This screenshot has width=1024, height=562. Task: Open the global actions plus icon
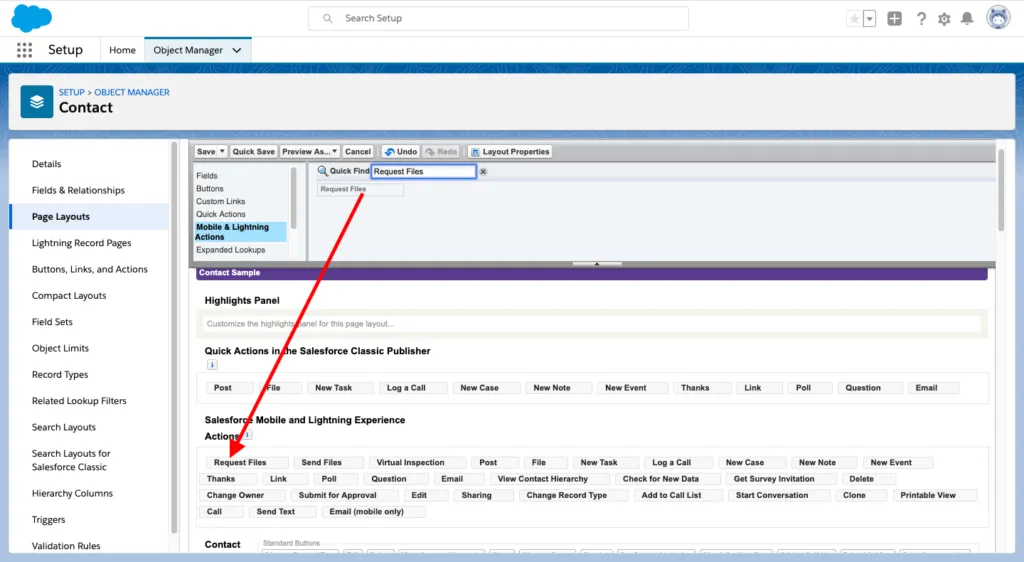pyautogui.click(x=894, y=19)
